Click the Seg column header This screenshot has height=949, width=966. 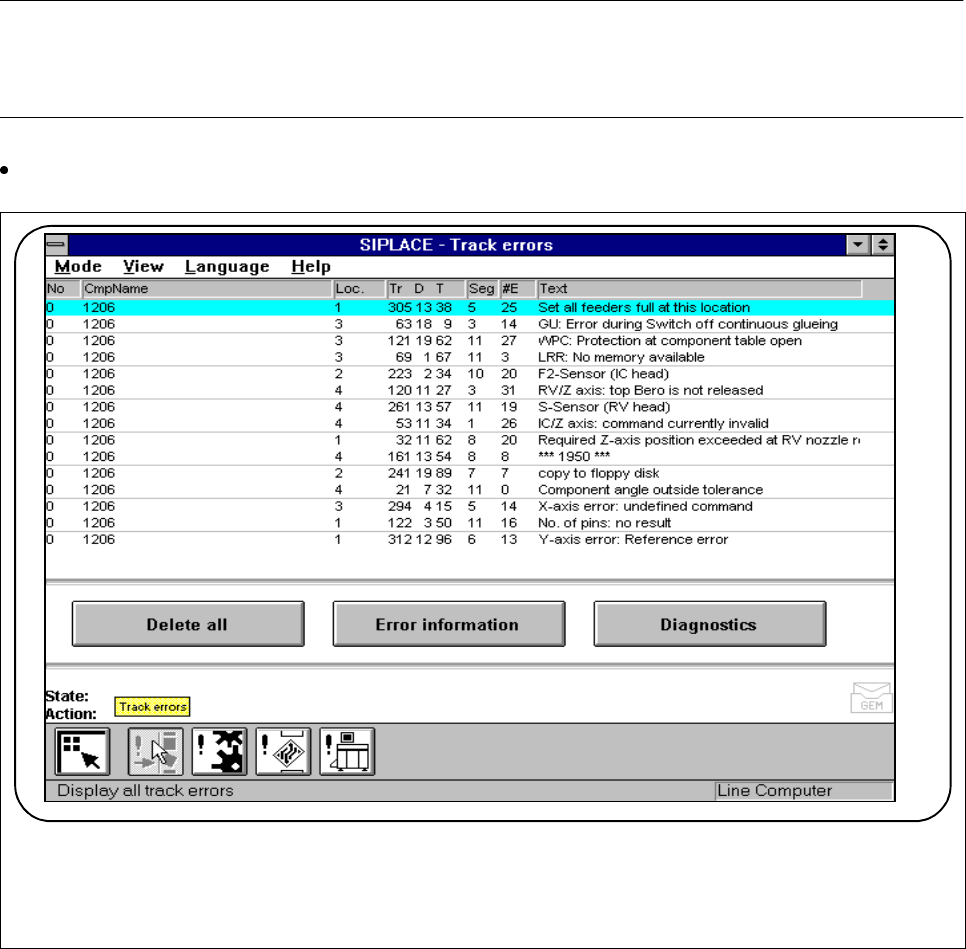(482, 288)
